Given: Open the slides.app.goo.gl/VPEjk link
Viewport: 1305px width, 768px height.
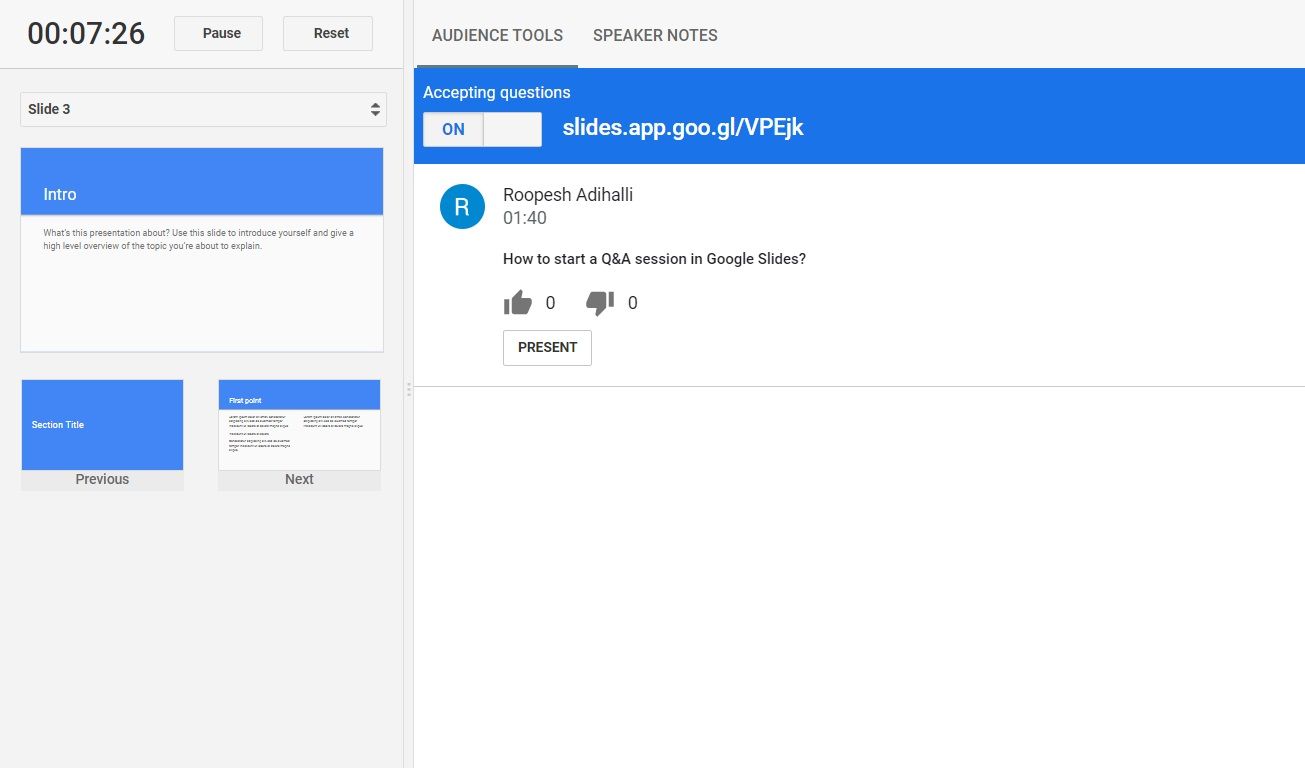Looking at the screenshot, I should click(x=683, y=127).
